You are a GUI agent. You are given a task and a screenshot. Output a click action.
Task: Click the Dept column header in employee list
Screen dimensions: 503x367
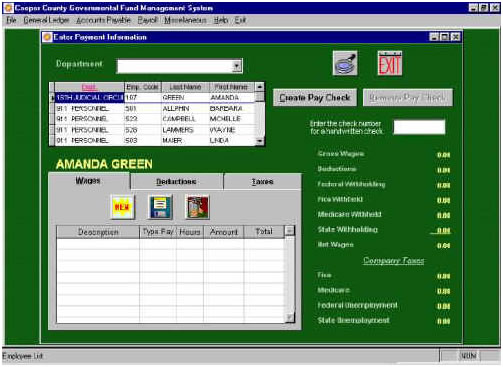click(x=89, y=87)
